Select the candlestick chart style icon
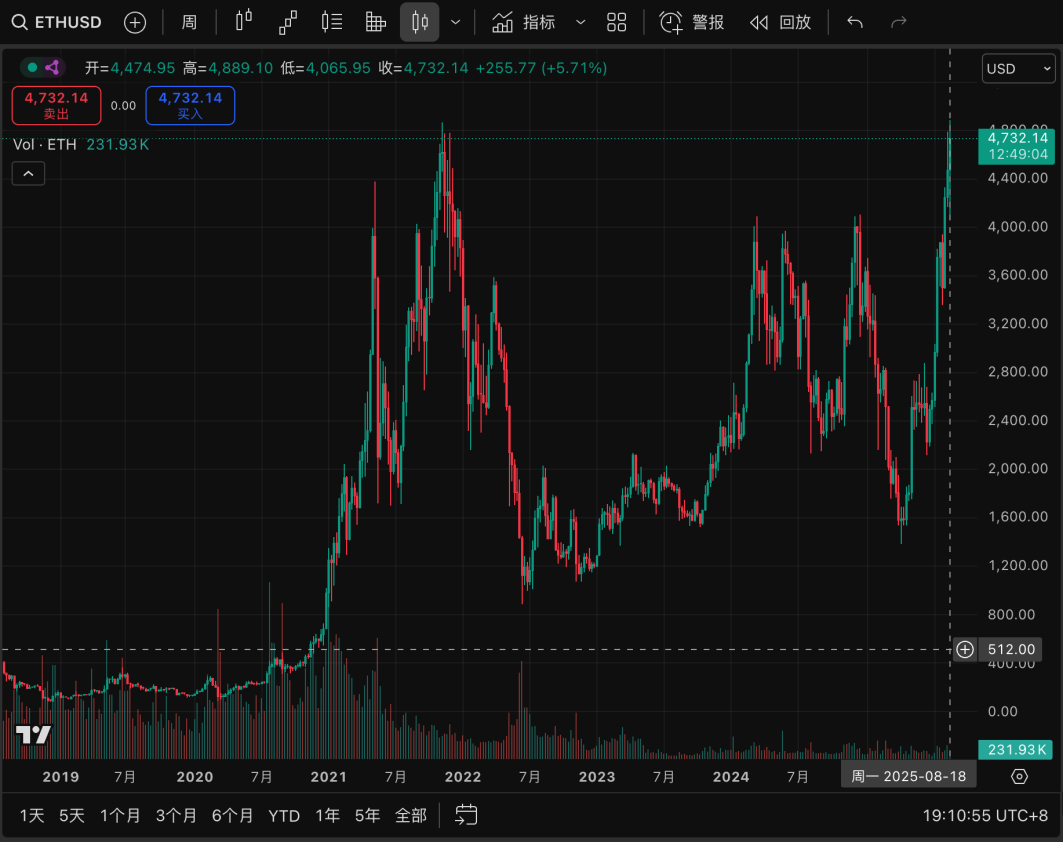Screen dimensions: 1063x842 pos(419,21)
